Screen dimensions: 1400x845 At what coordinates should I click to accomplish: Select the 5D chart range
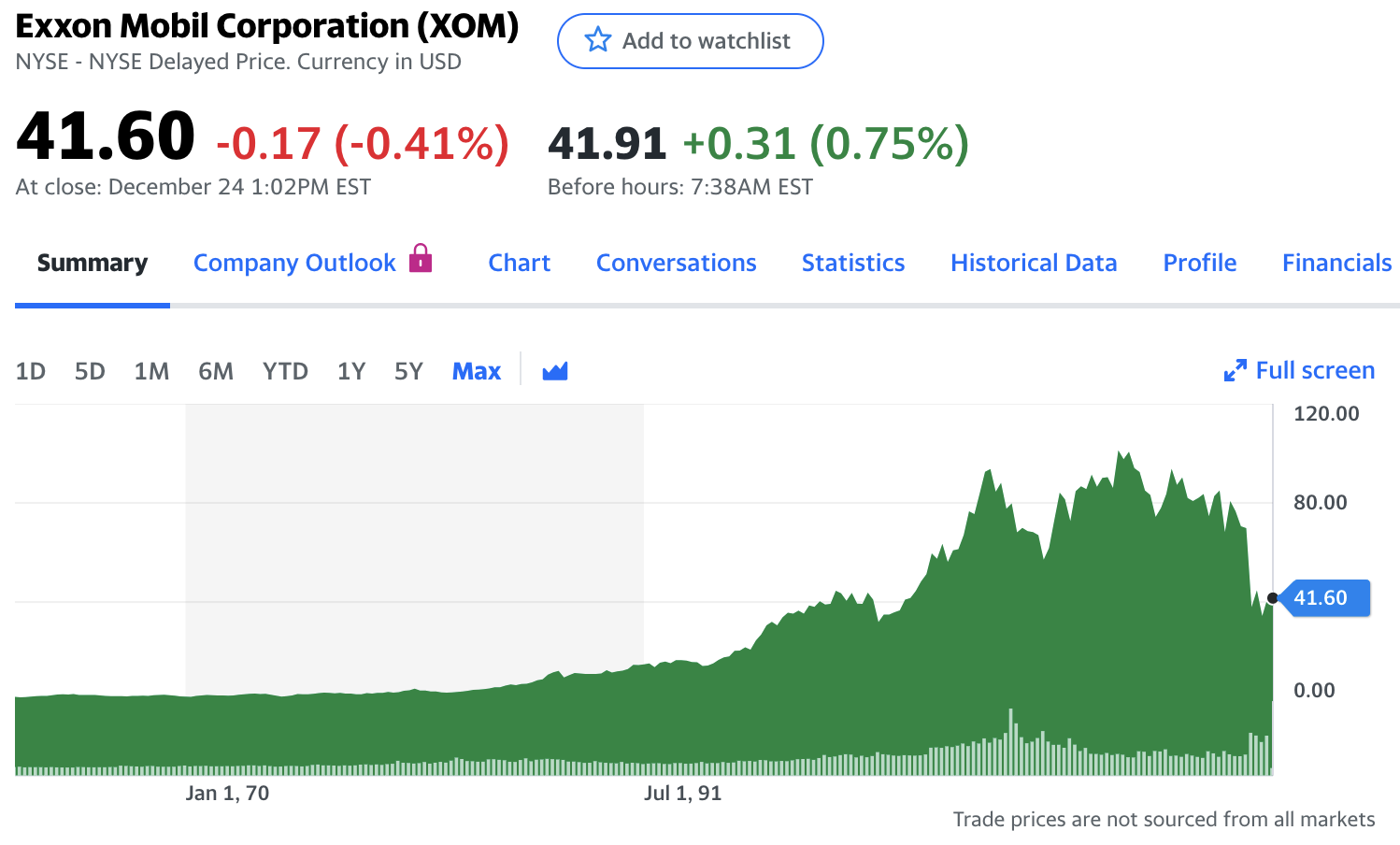(90, 372)
